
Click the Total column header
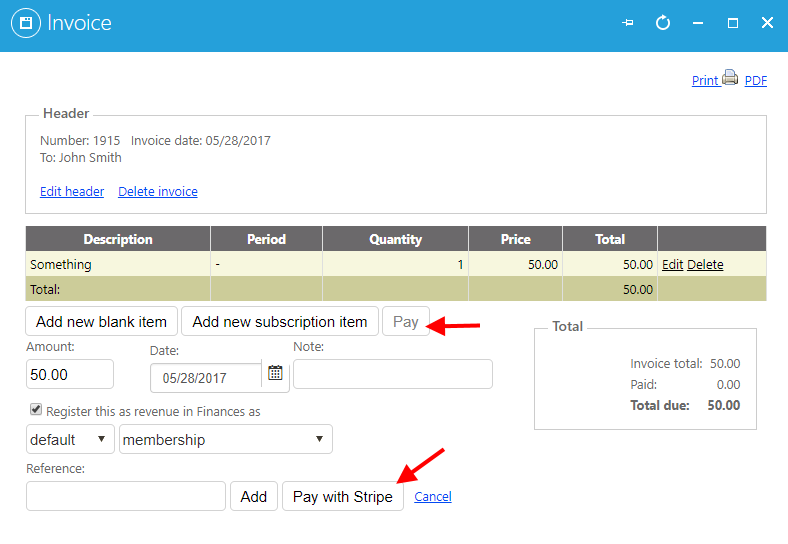pos(610,239)
